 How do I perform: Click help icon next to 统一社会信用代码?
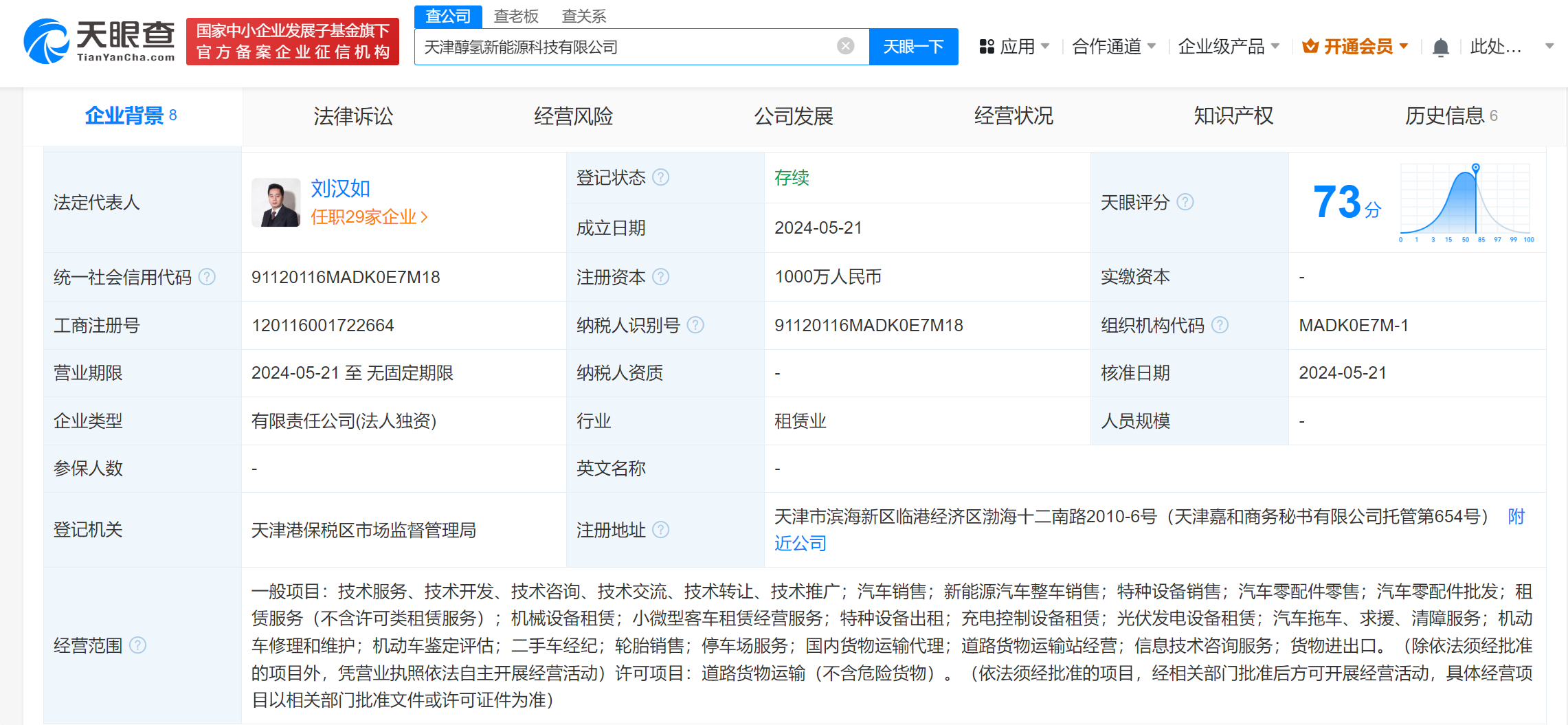click(207, 277)
